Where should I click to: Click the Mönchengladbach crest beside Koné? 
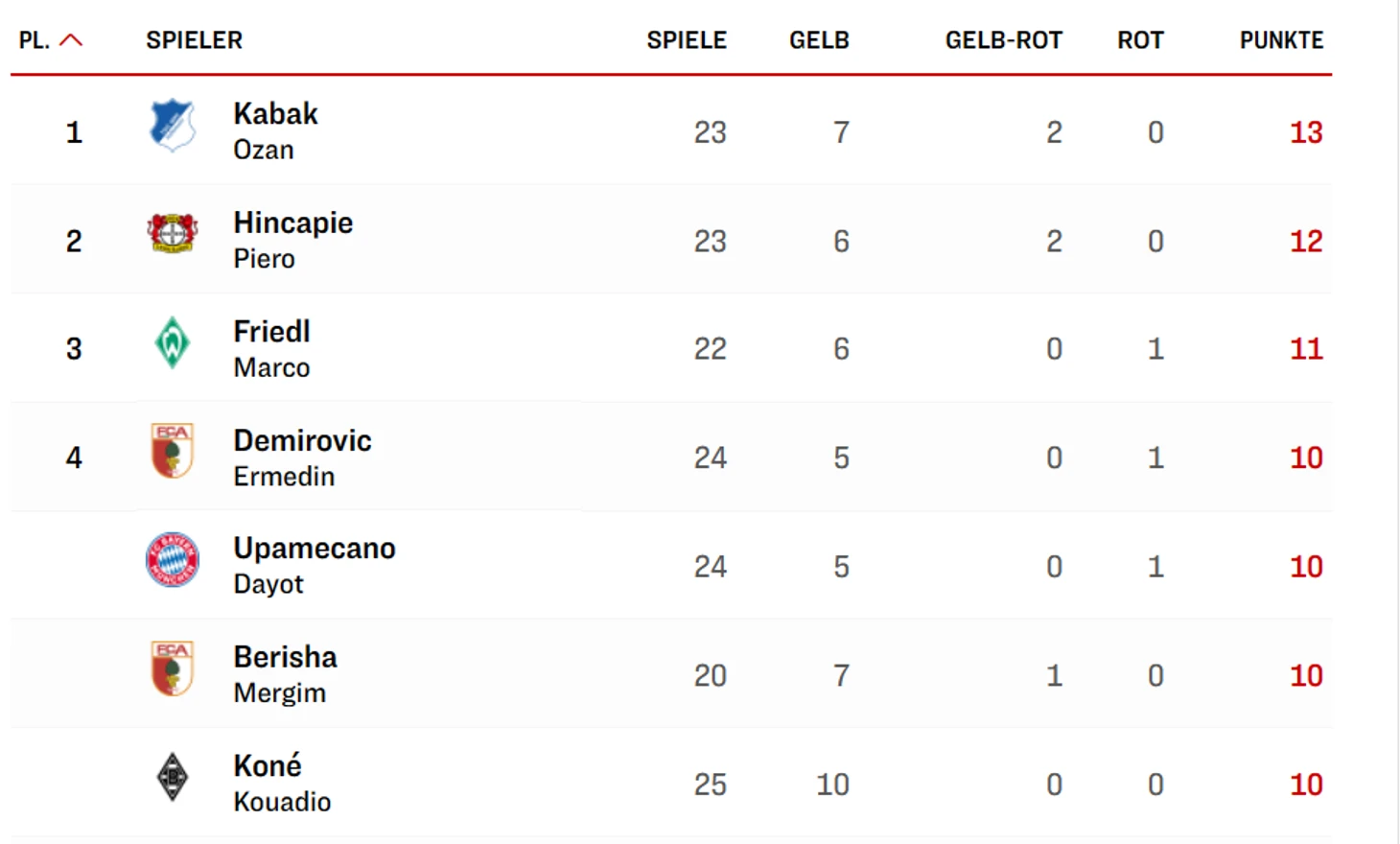(x=173, y=777)
